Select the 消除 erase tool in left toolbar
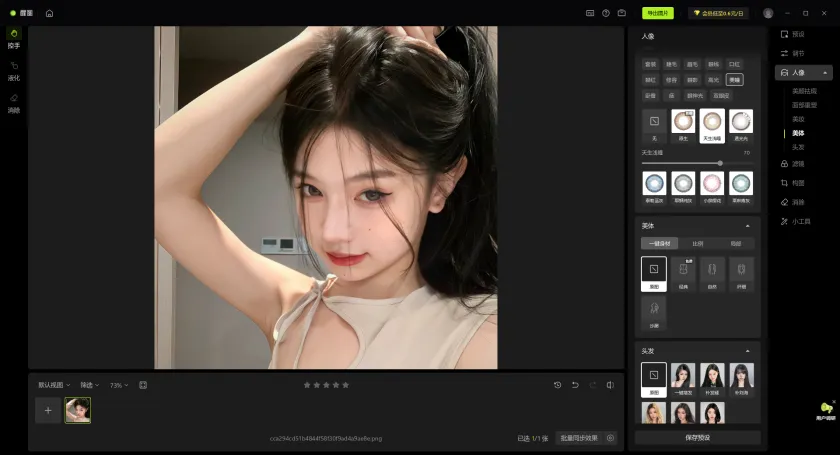 14,103
